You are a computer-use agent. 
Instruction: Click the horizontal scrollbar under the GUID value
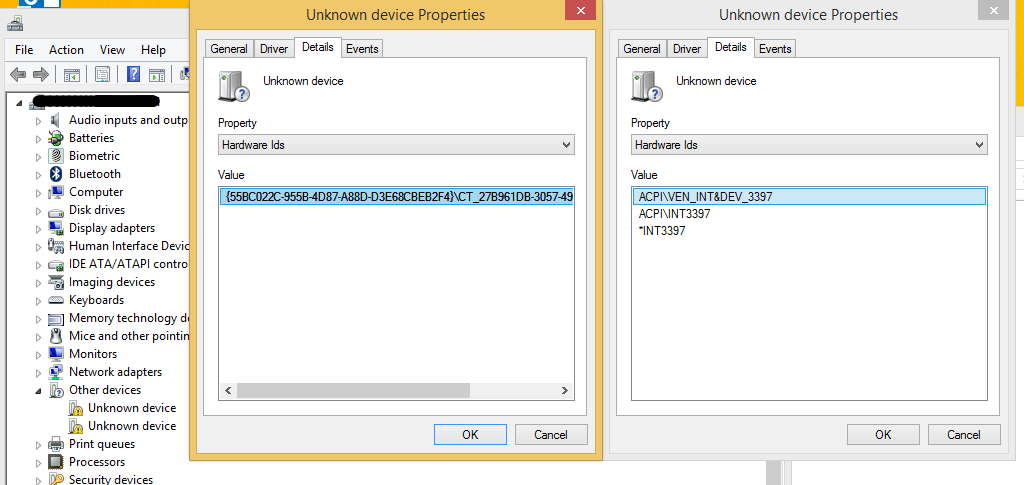[x=396, y=391]
